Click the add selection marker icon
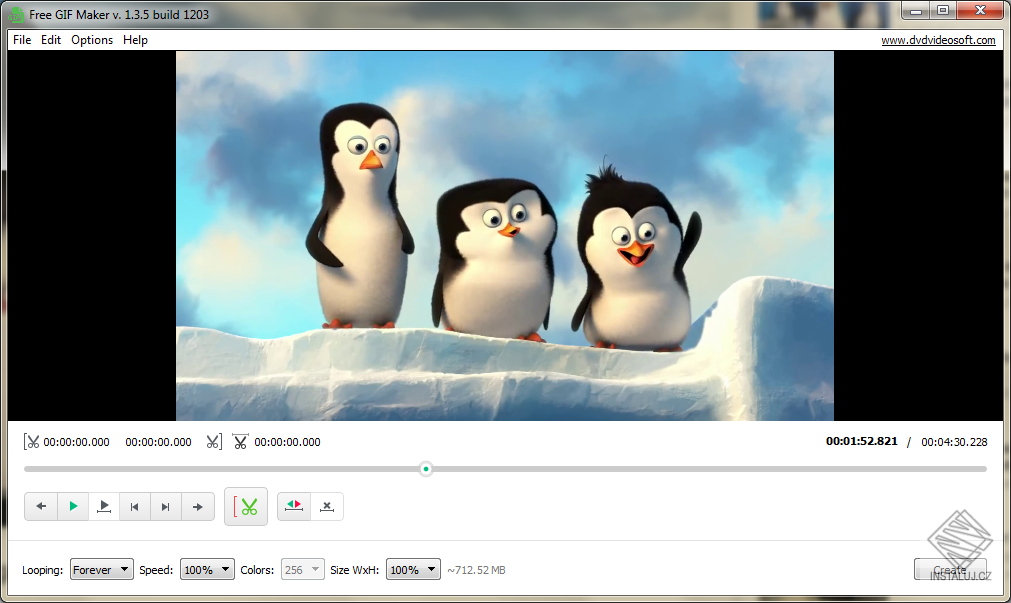The height and width of the screenshot is (603, 1011). click(x=293, y=506)
